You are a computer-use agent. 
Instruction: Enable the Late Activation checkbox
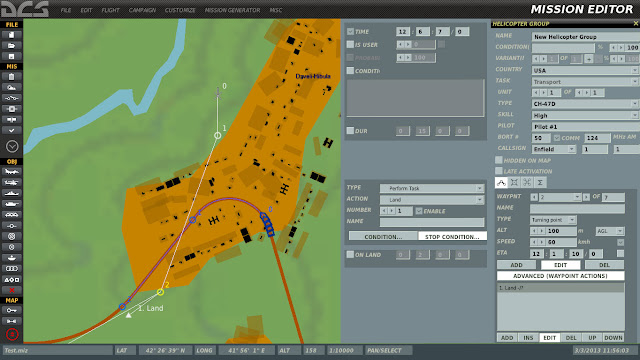click(x=499, y=171)
